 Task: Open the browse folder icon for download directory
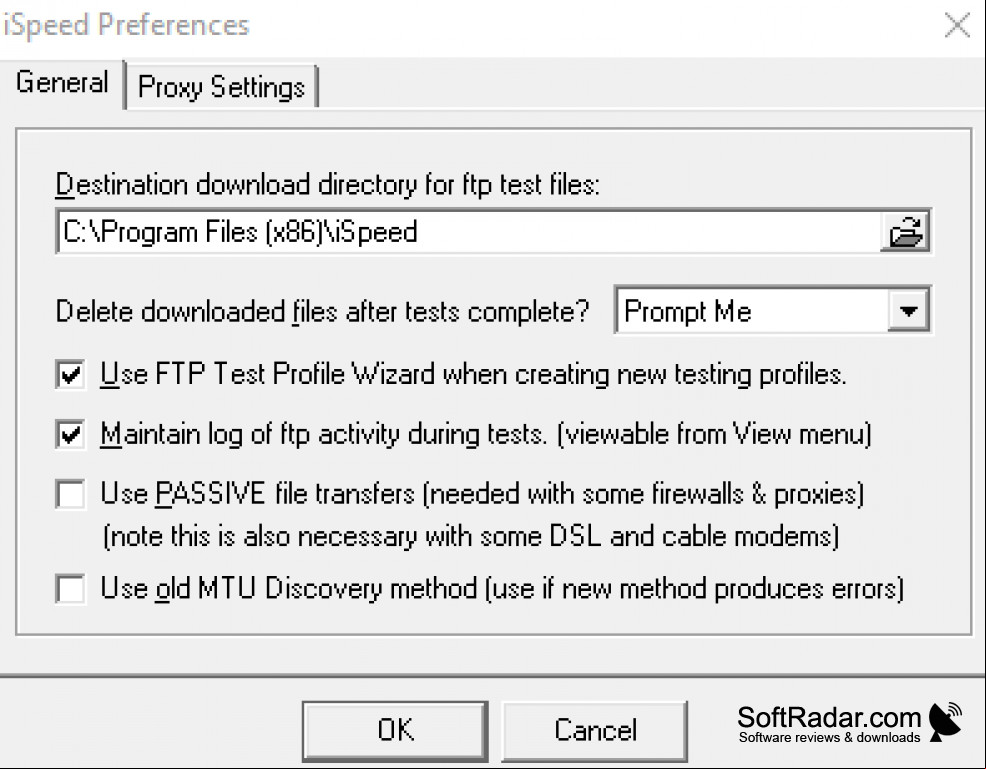906,231
